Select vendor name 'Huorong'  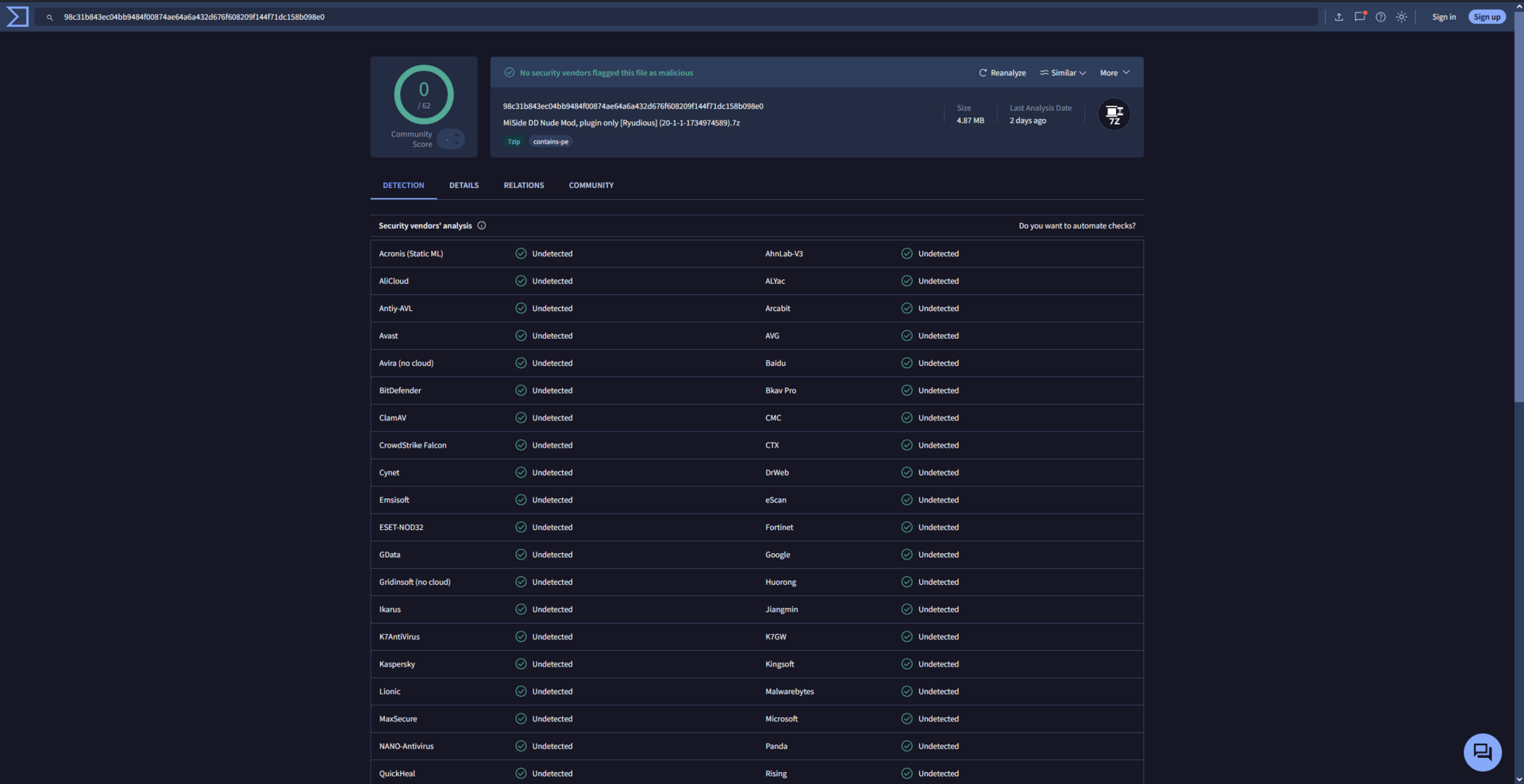point(780,582)
